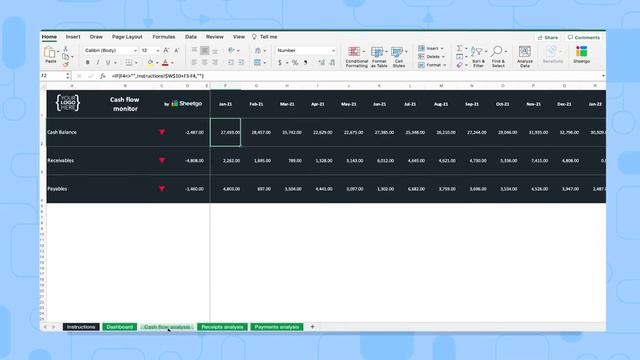Toggle Italic formatting
The width and height of the screenshot is (640, 360).
(x=98, y=62)
